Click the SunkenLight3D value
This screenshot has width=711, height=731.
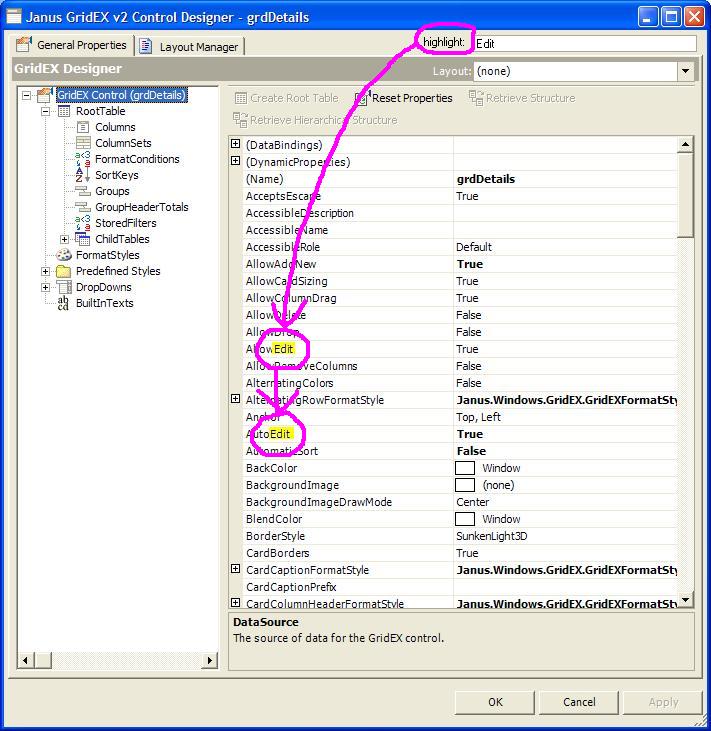pos(491,536)
